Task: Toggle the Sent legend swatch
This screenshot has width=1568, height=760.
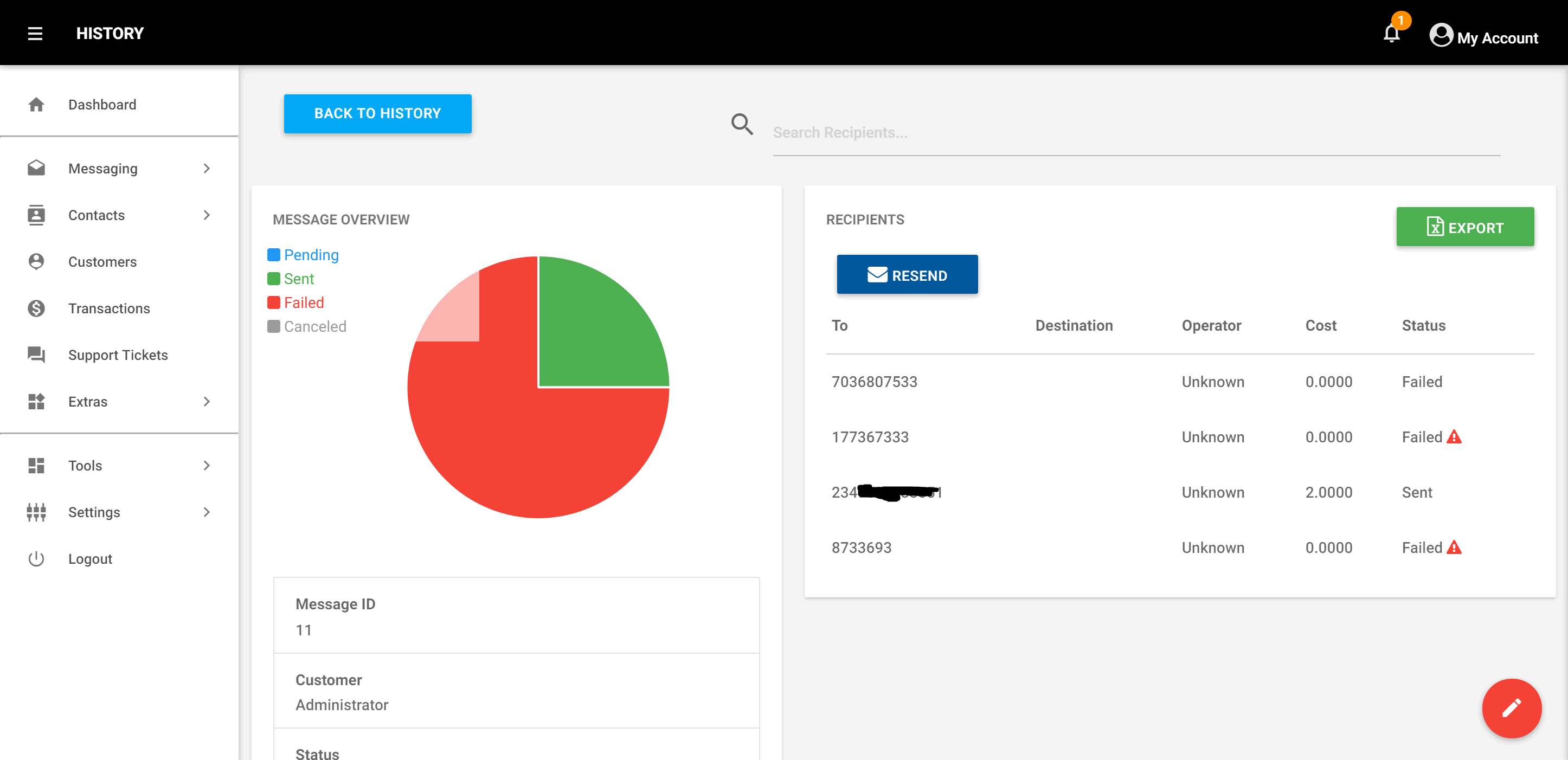Action: pos(274,279)
